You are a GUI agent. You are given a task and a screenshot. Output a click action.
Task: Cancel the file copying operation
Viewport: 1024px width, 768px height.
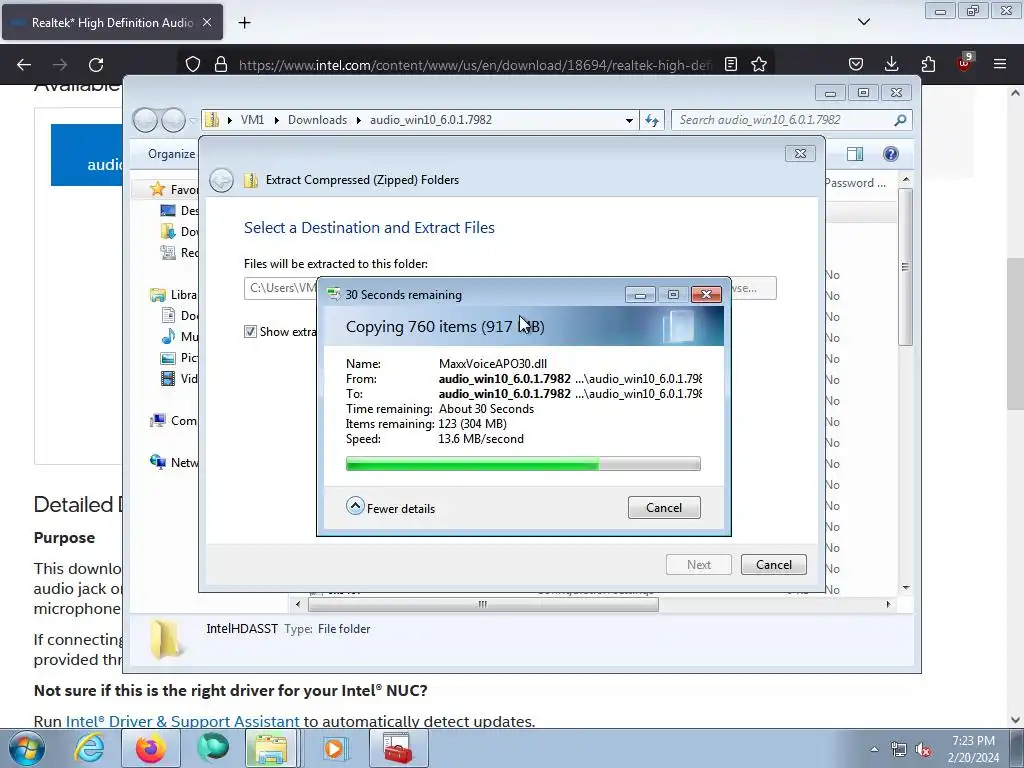tap(664, 507)
